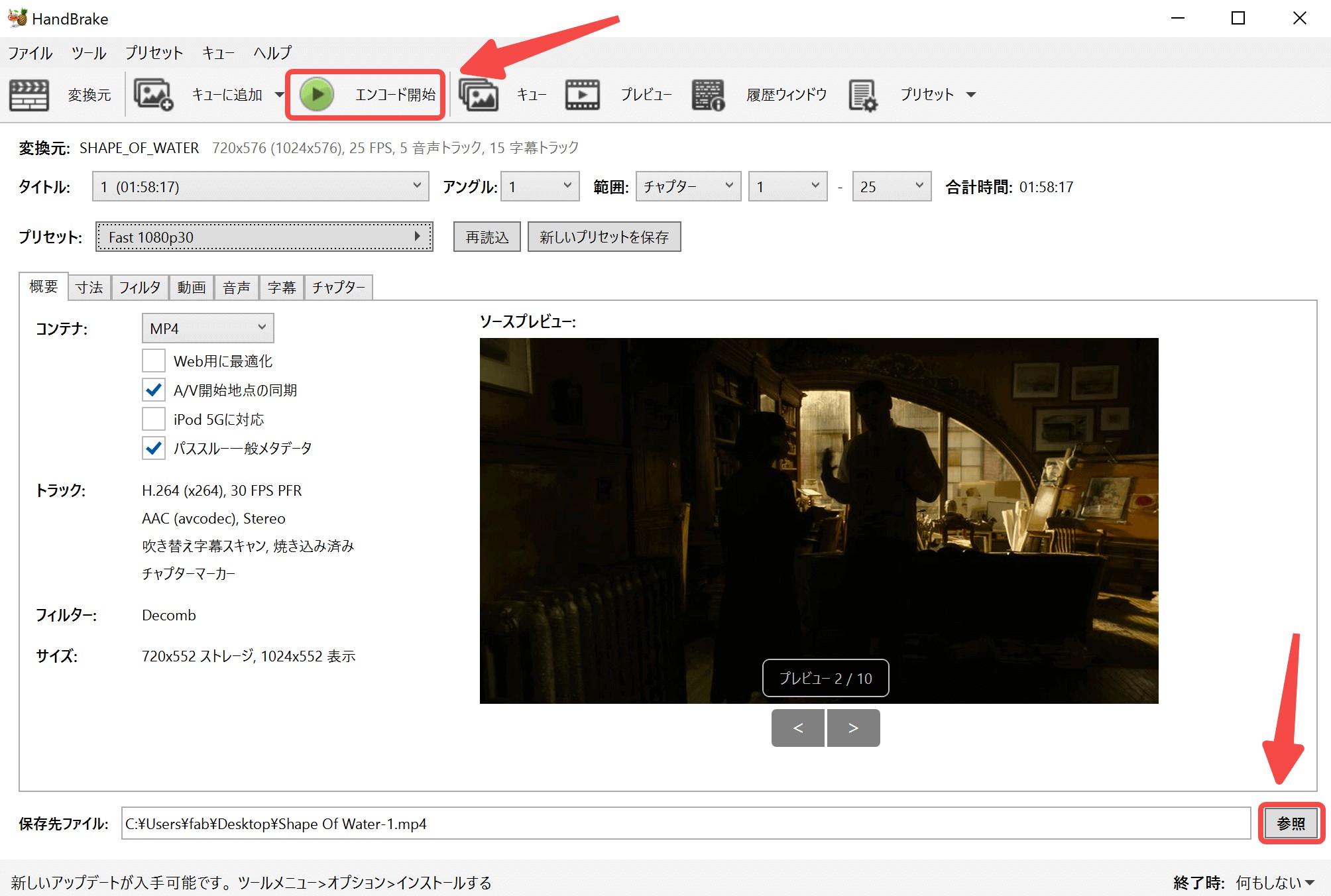This screenshot has height=896, width=1331.
Task: Open the 履歴ウィンドウ log icon
Action: pyautogui.click(x=708, y=95)
